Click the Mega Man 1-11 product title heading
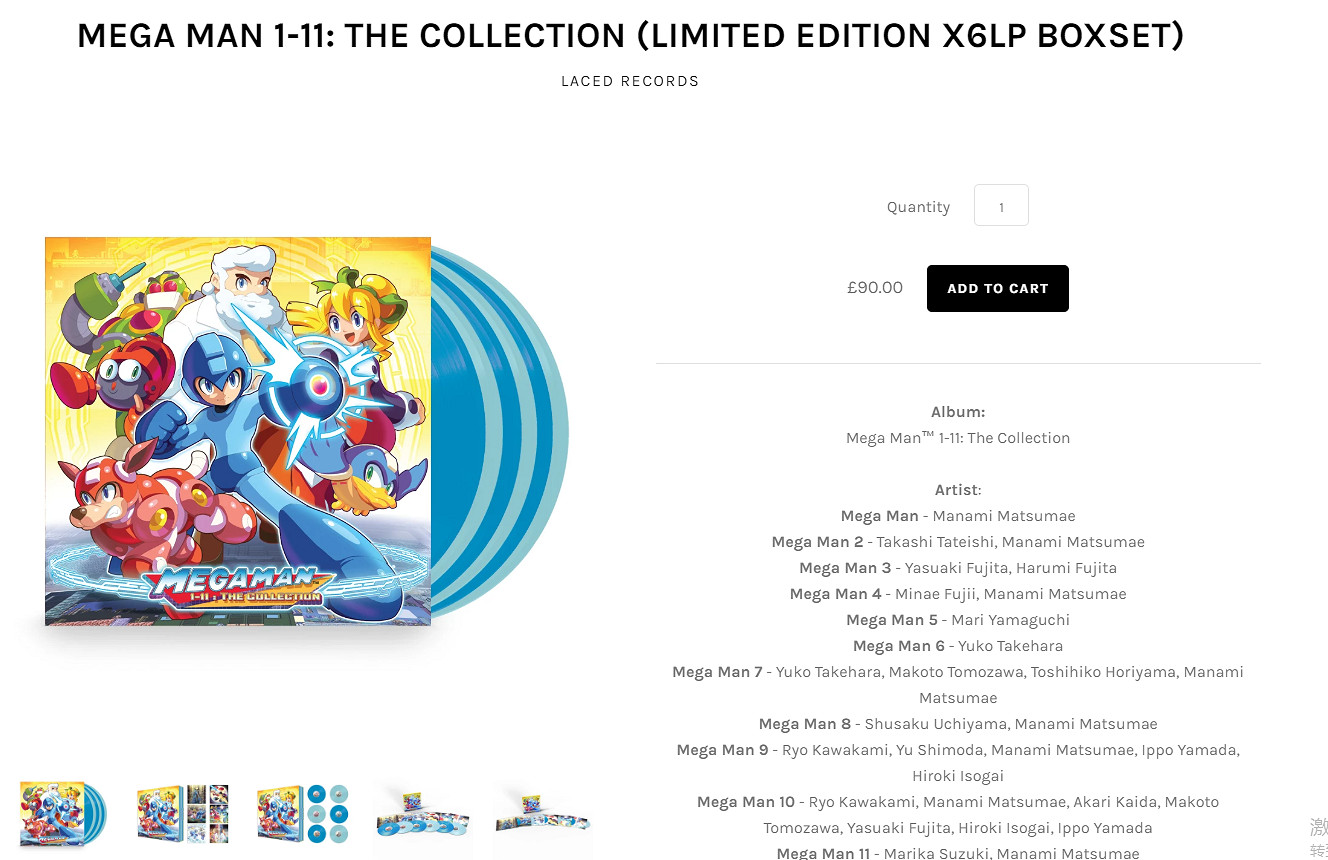Image resolution: width=1328 pixels, height=860 pixels. tap(630, 35)
